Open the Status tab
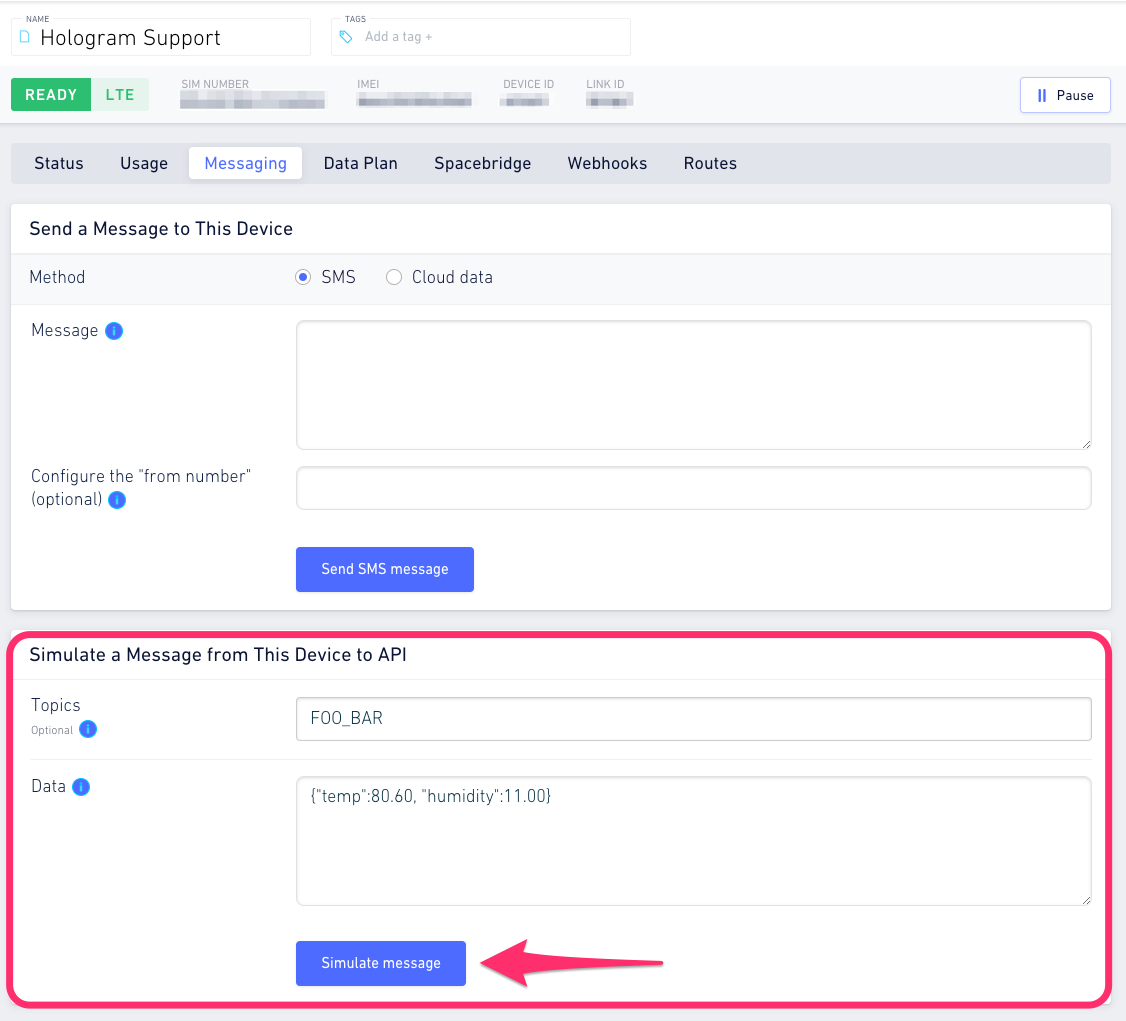Image resolution: width=1126 pixels, height=1021 pixels. [59, 164]
